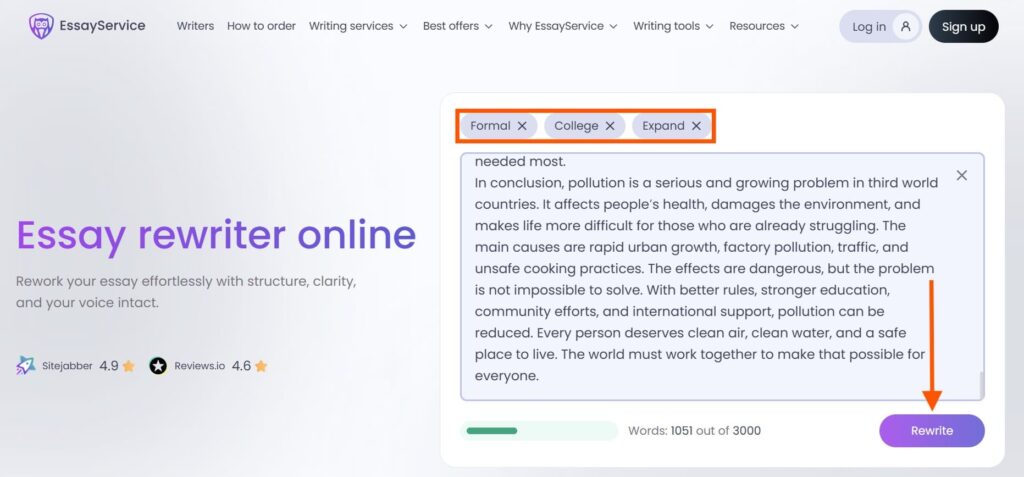Click the Expand tag label

click(664, 126)
